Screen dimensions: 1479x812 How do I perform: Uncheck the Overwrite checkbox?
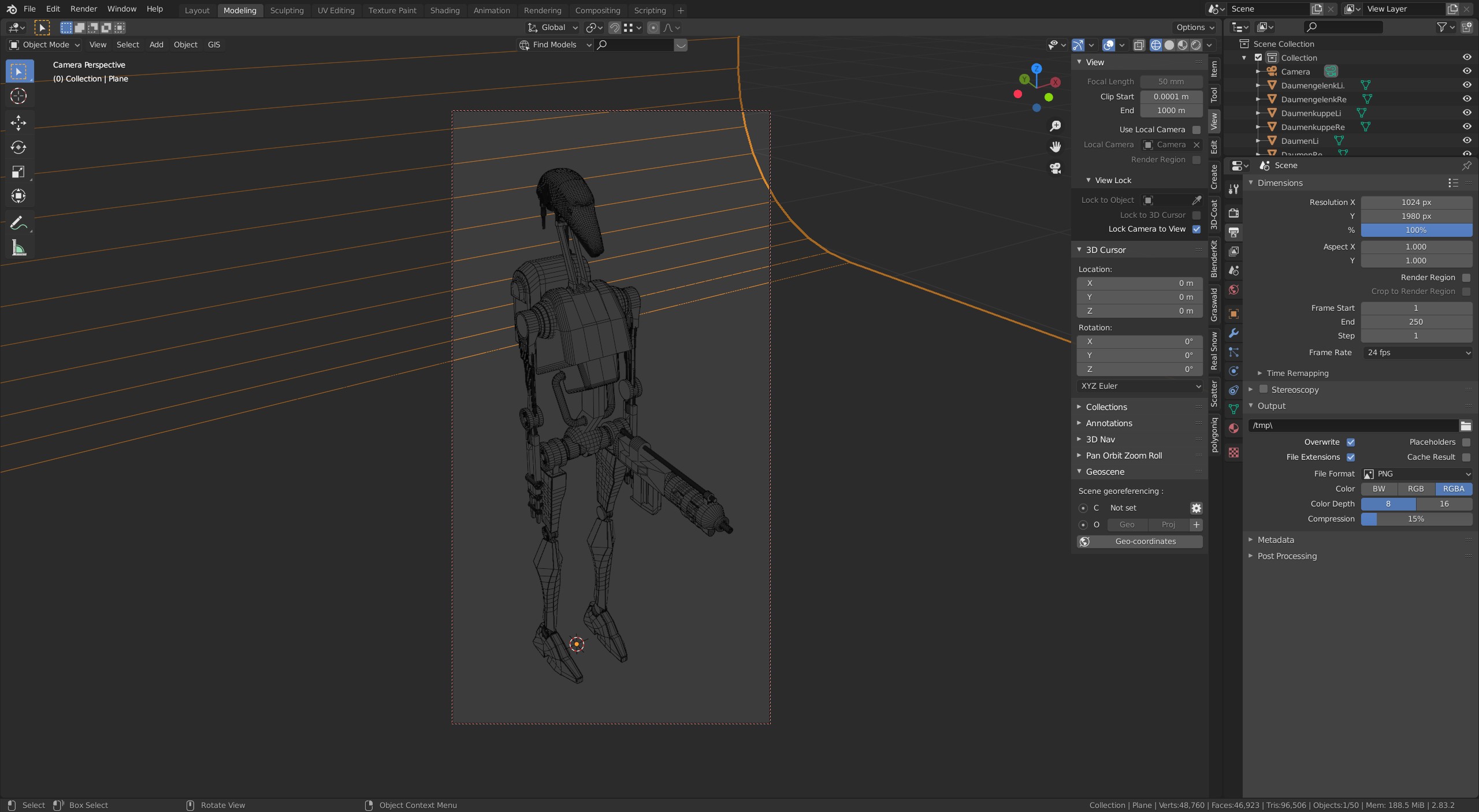tap(1351, 442)
